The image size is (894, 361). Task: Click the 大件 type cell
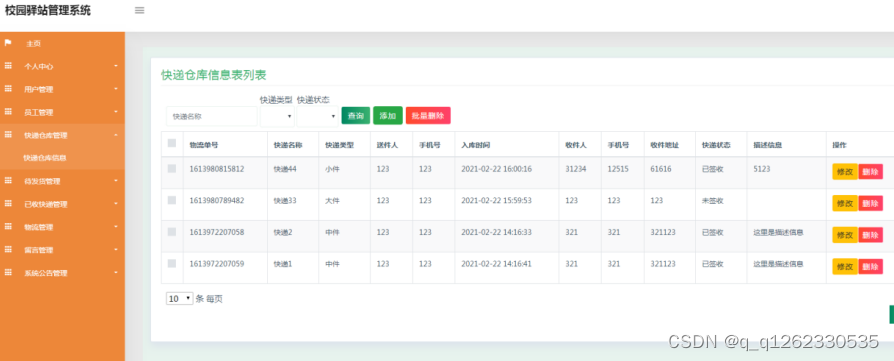(x=332, y=201)
